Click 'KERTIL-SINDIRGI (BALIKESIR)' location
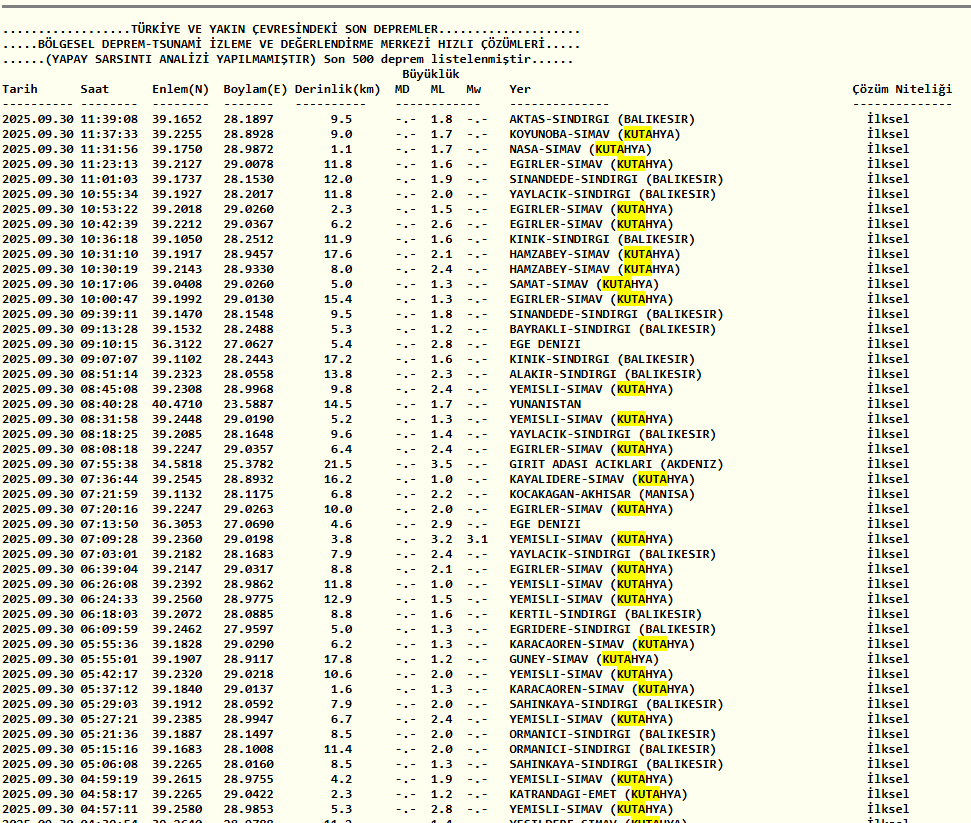This screenshot has width=971, height=823. pos(606,614)
